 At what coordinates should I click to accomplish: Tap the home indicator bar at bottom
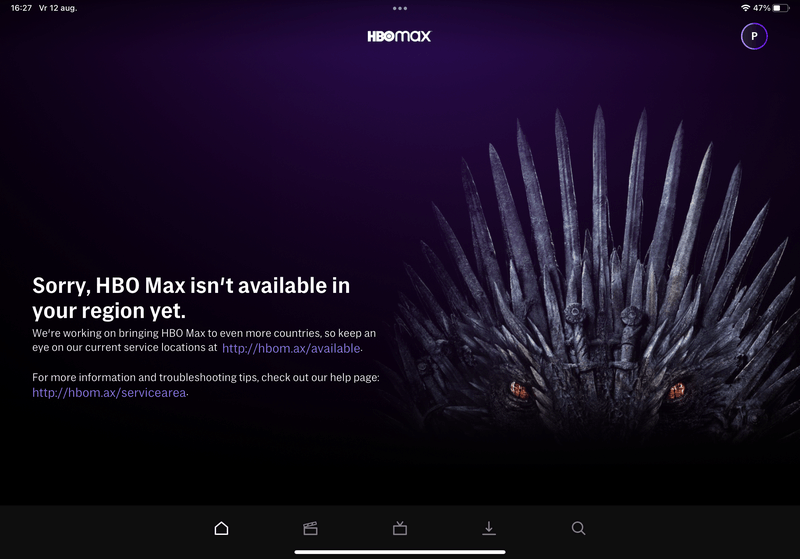(400, 552)
